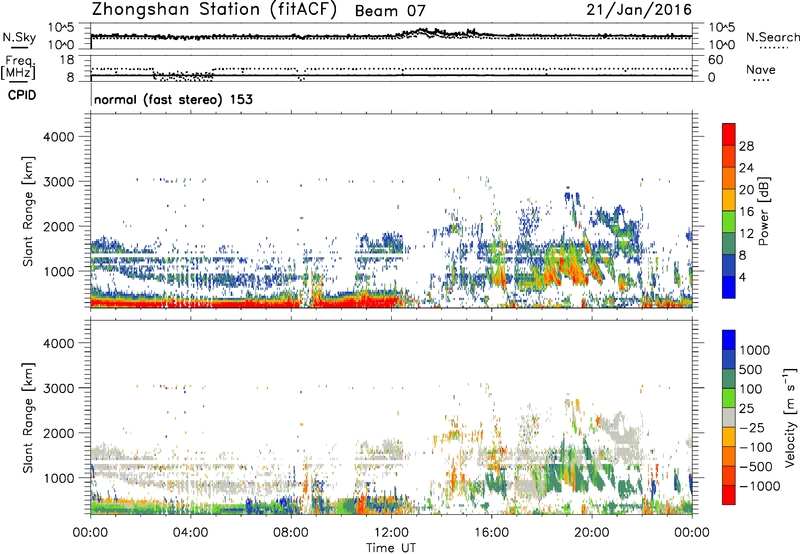Click the '-500' label on the velocity colorbar
Image resolution: width=800 pixels, height=554 pixels.
(756, 467)
